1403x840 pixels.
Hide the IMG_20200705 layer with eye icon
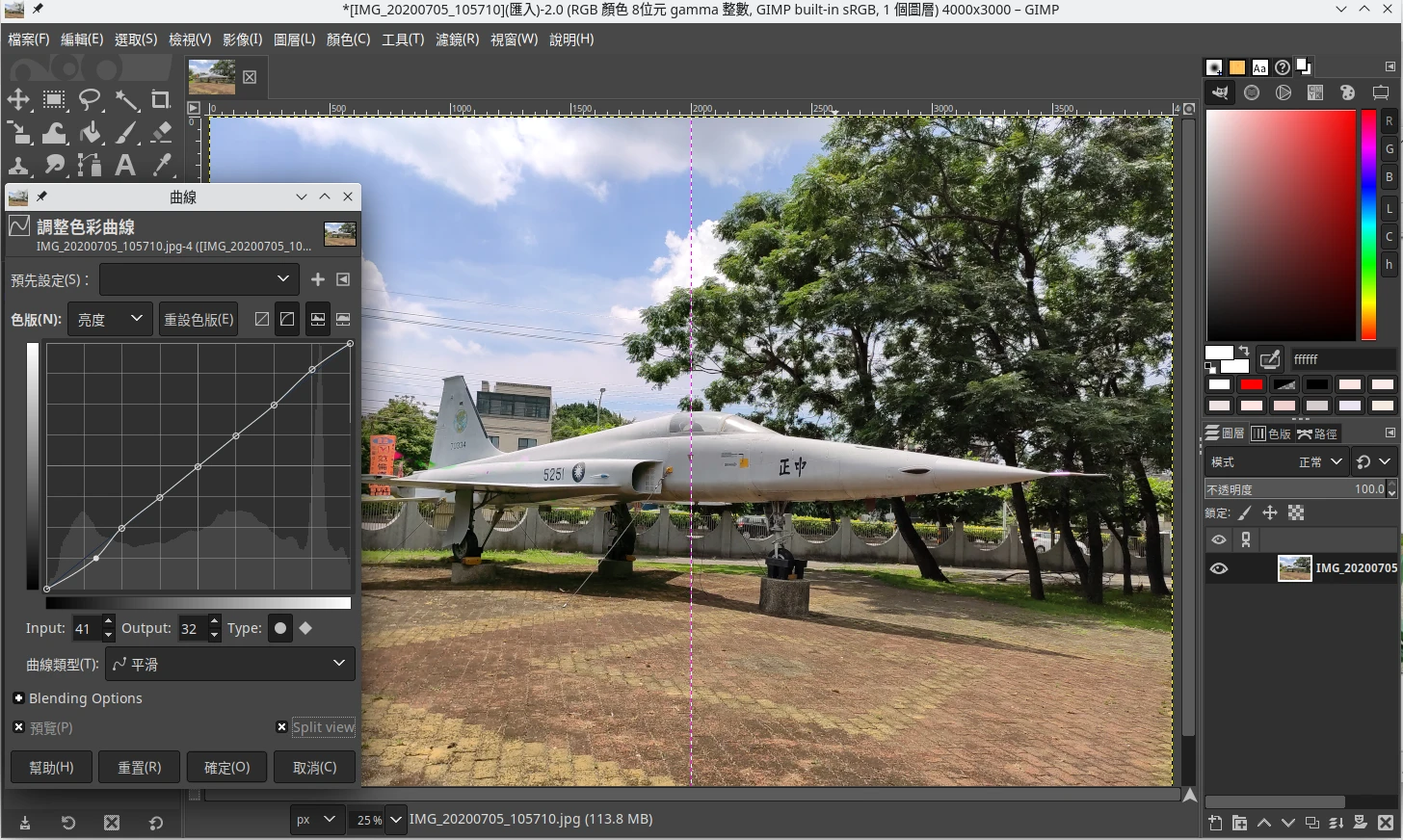[1219, 568]
